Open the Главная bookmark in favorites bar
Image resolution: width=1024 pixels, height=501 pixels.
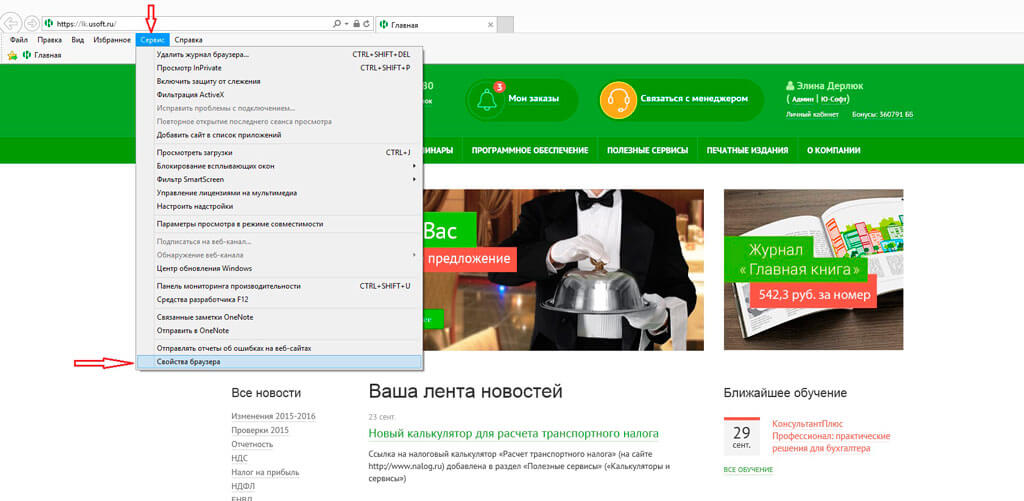tap(42, 56)
